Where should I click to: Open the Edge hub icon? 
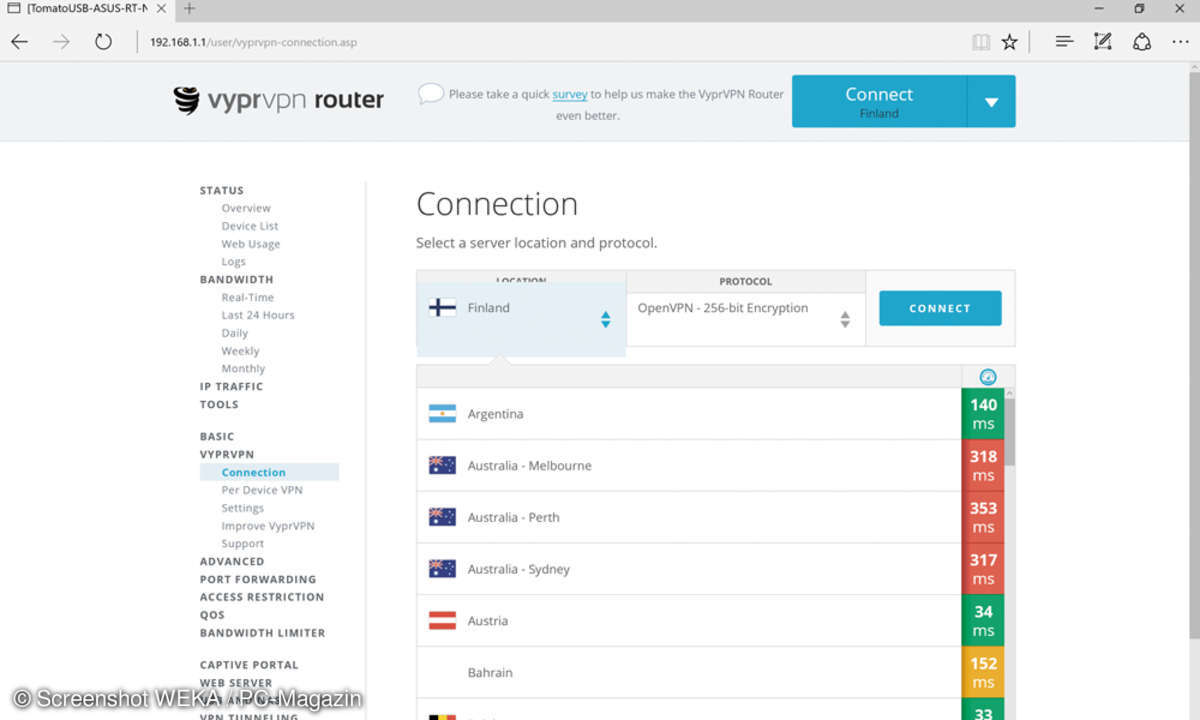point(1064,42)
